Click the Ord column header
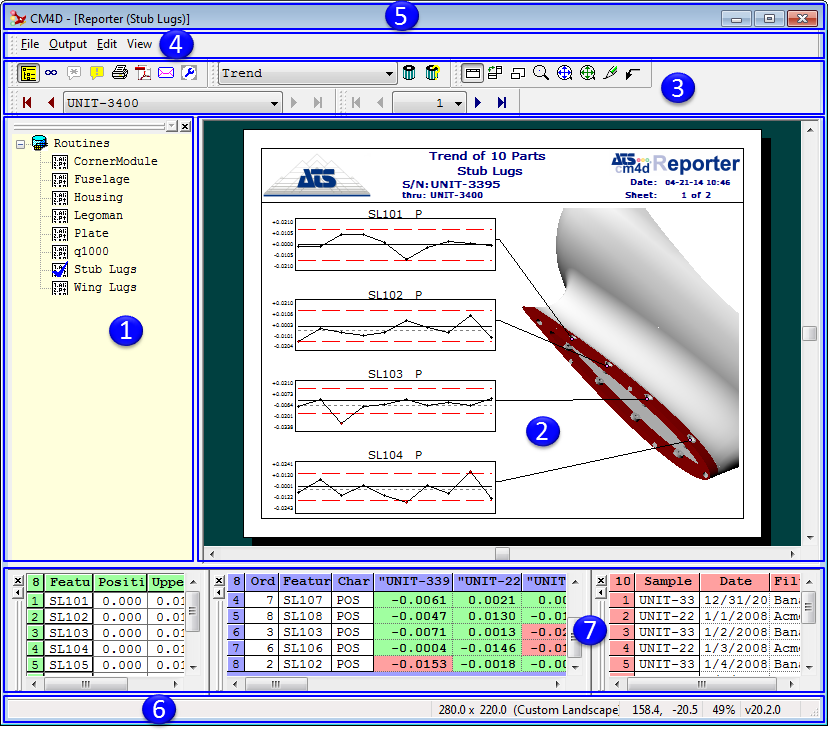 pyautogui.click(x=262, y=582)
